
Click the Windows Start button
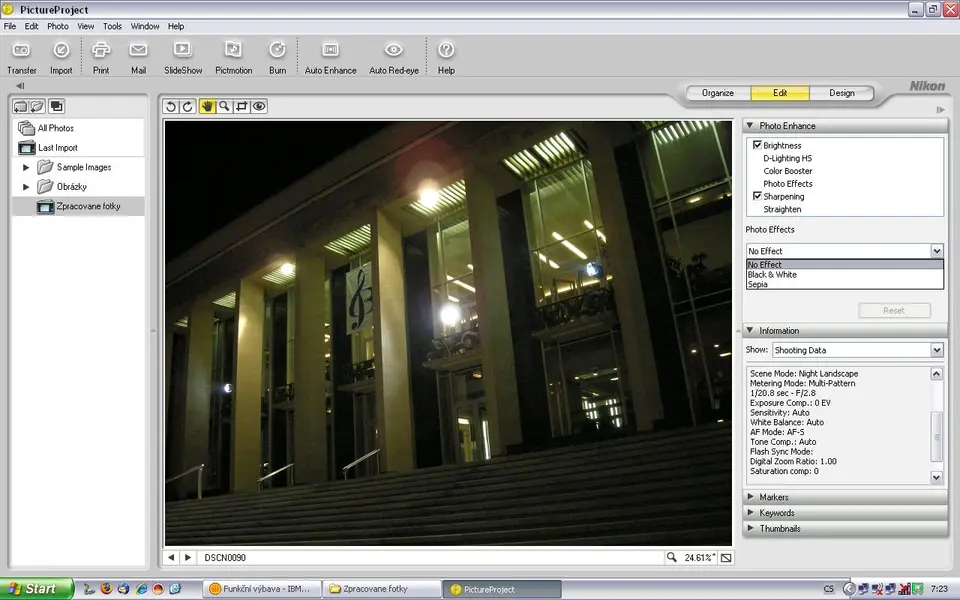coord(37,589)
